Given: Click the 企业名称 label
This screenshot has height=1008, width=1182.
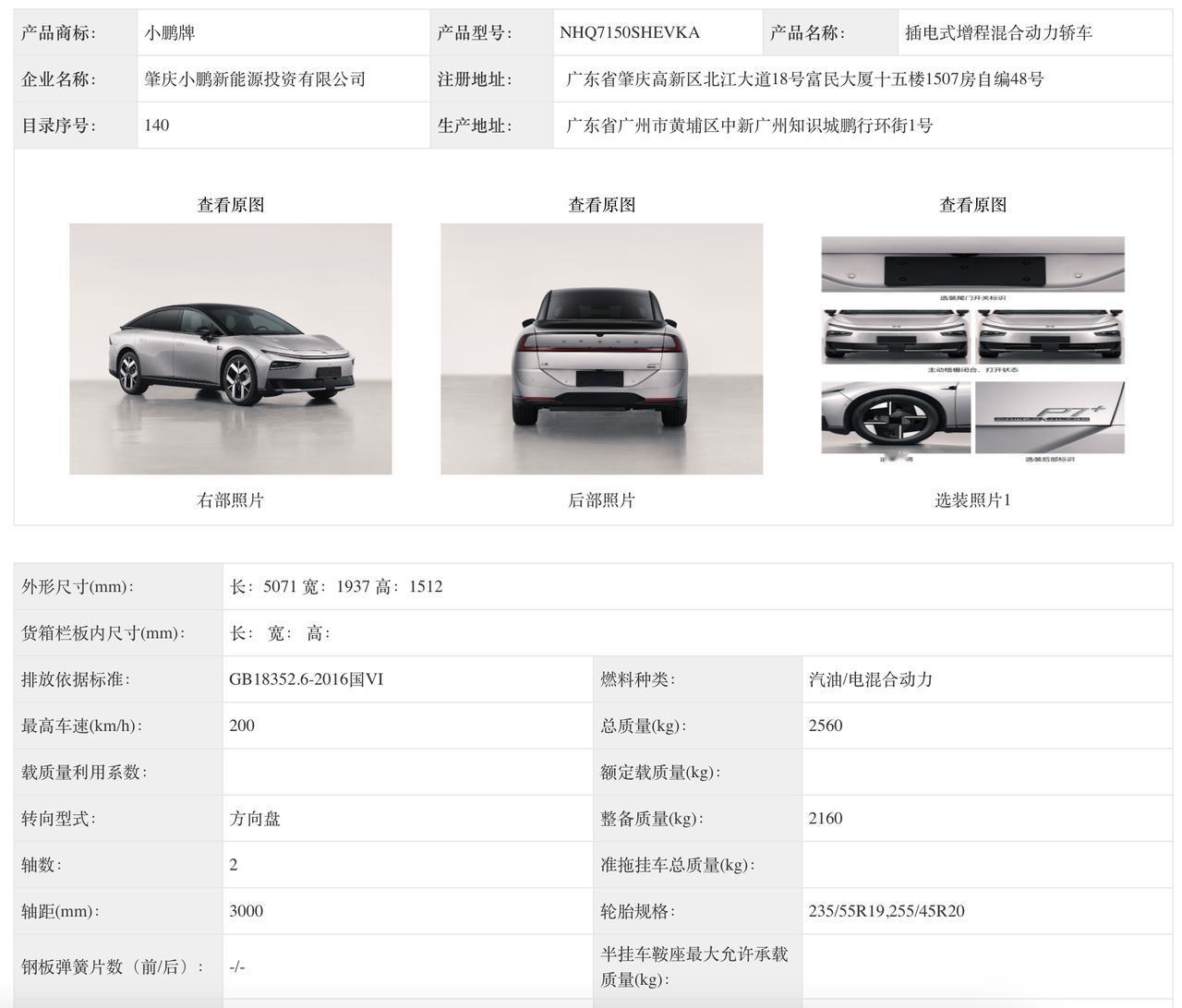Looking at the screenshot, I should click(59, 79).
